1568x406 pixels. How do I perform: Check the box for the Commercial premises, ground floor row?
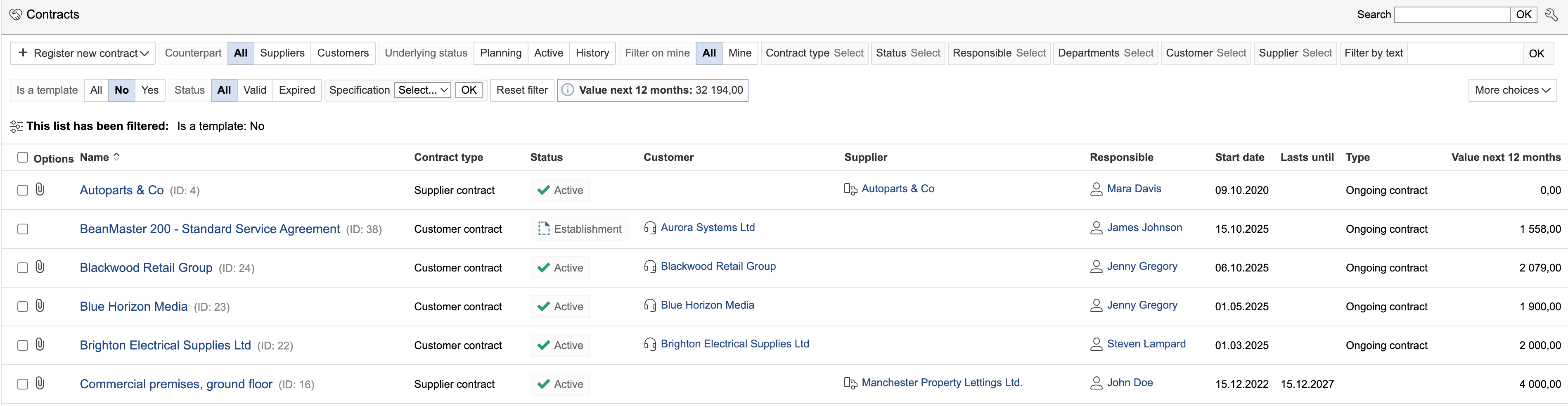point(23,384)
